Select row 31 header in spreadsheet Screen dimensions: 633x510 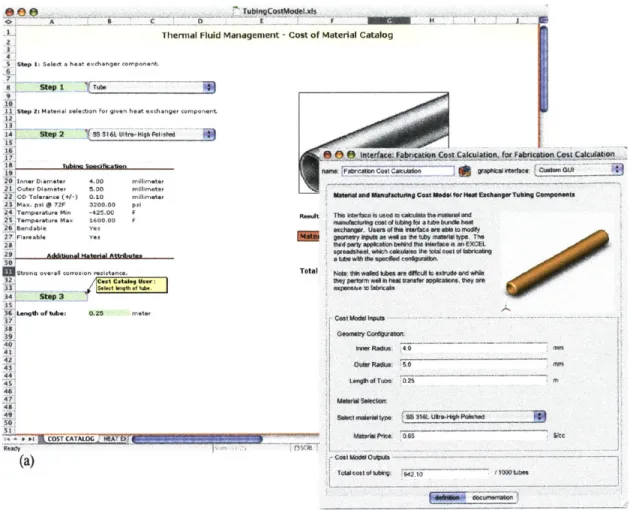coord(8,272)
